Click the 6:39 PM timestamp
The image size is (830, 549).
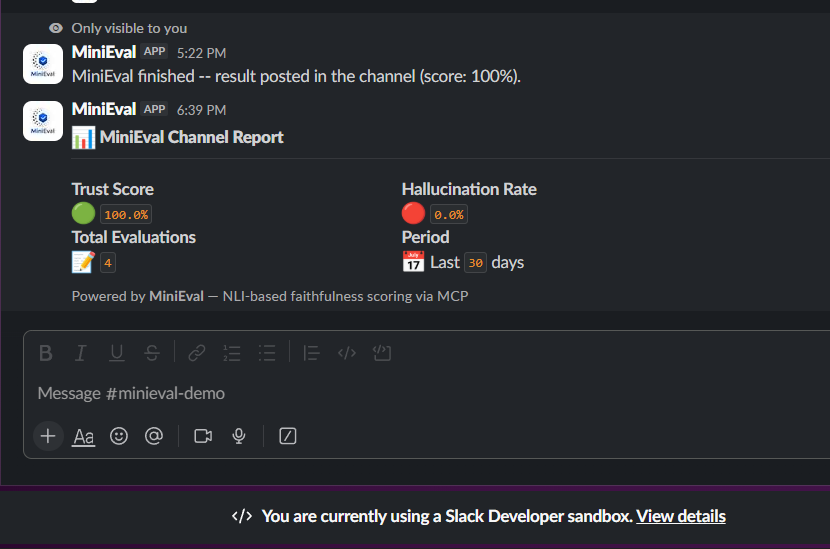201,110
